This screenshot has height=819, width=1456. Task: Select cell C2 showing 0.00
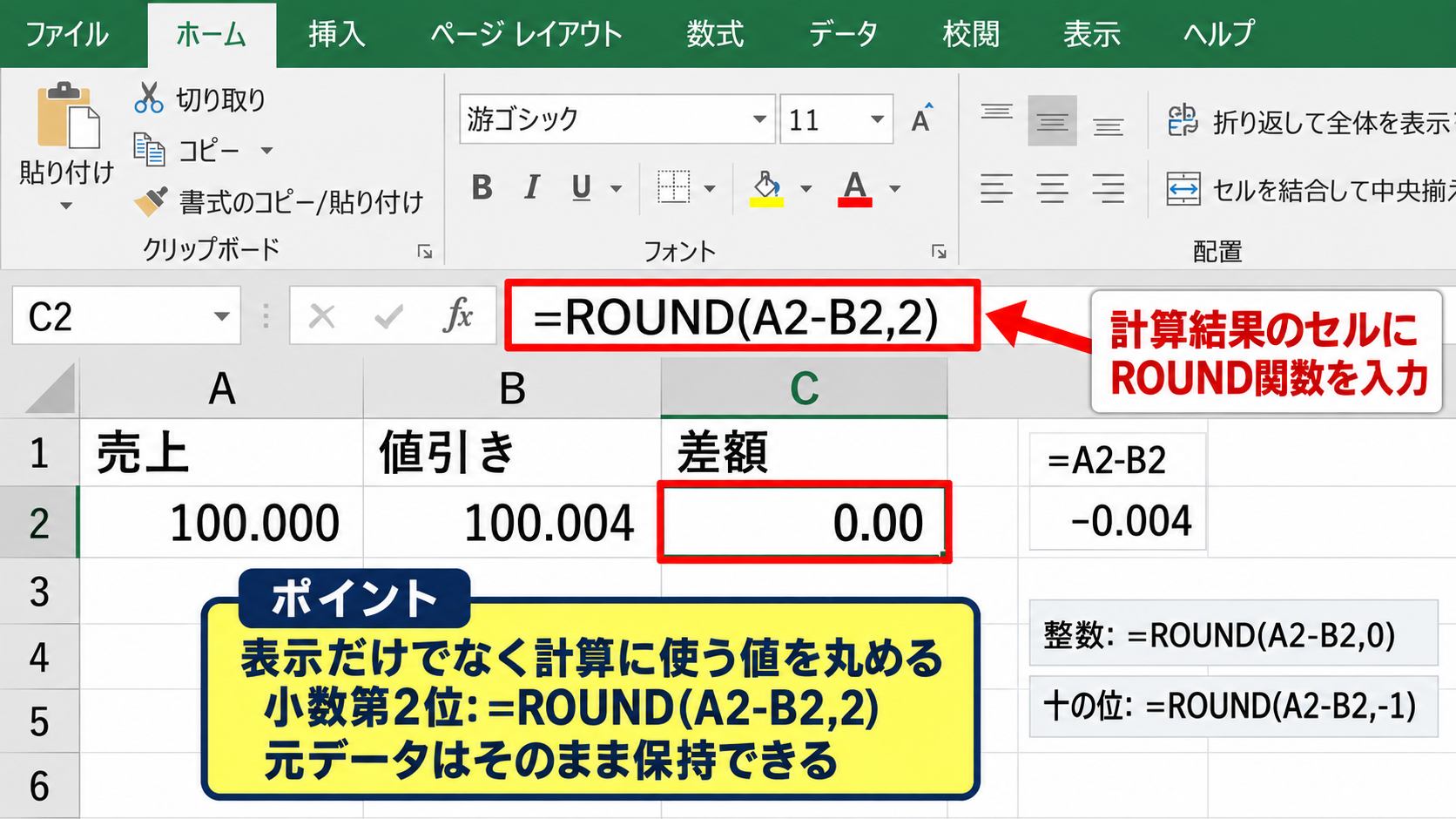coord(804,523)
